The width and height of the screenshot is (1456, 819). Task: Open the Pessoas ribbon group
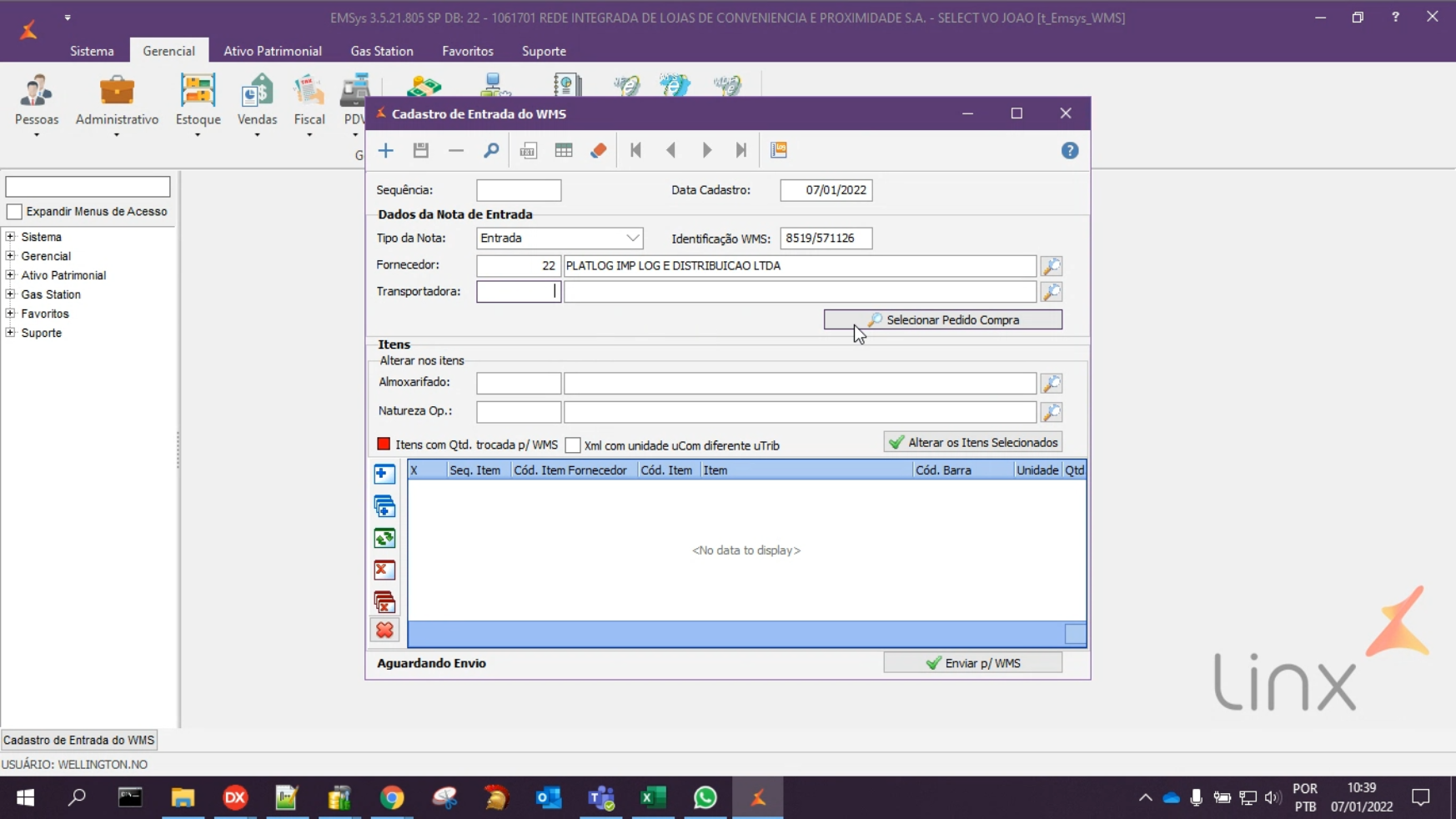37,106
